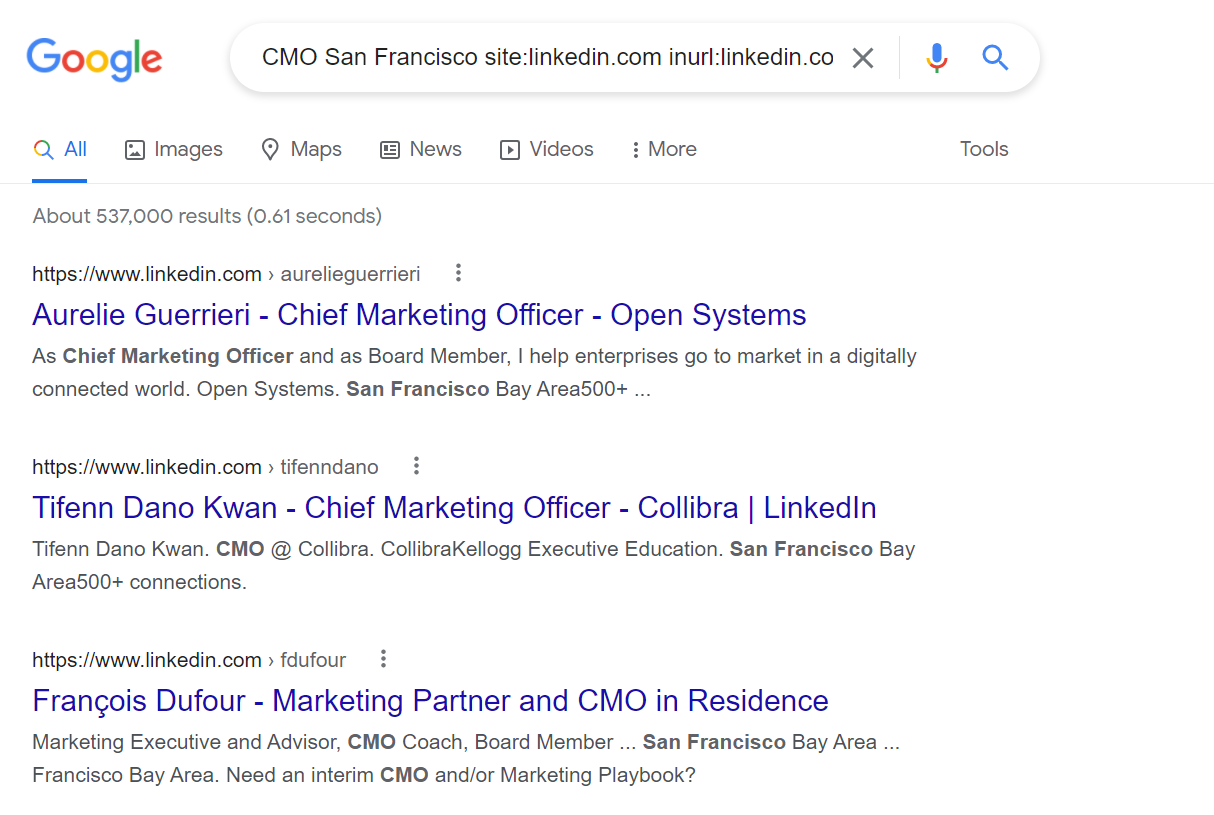The height and width of the screenshot is (815, 1214).
Task: Click the 'About 537,000 results' text
Action: click(x=207, y=216)
